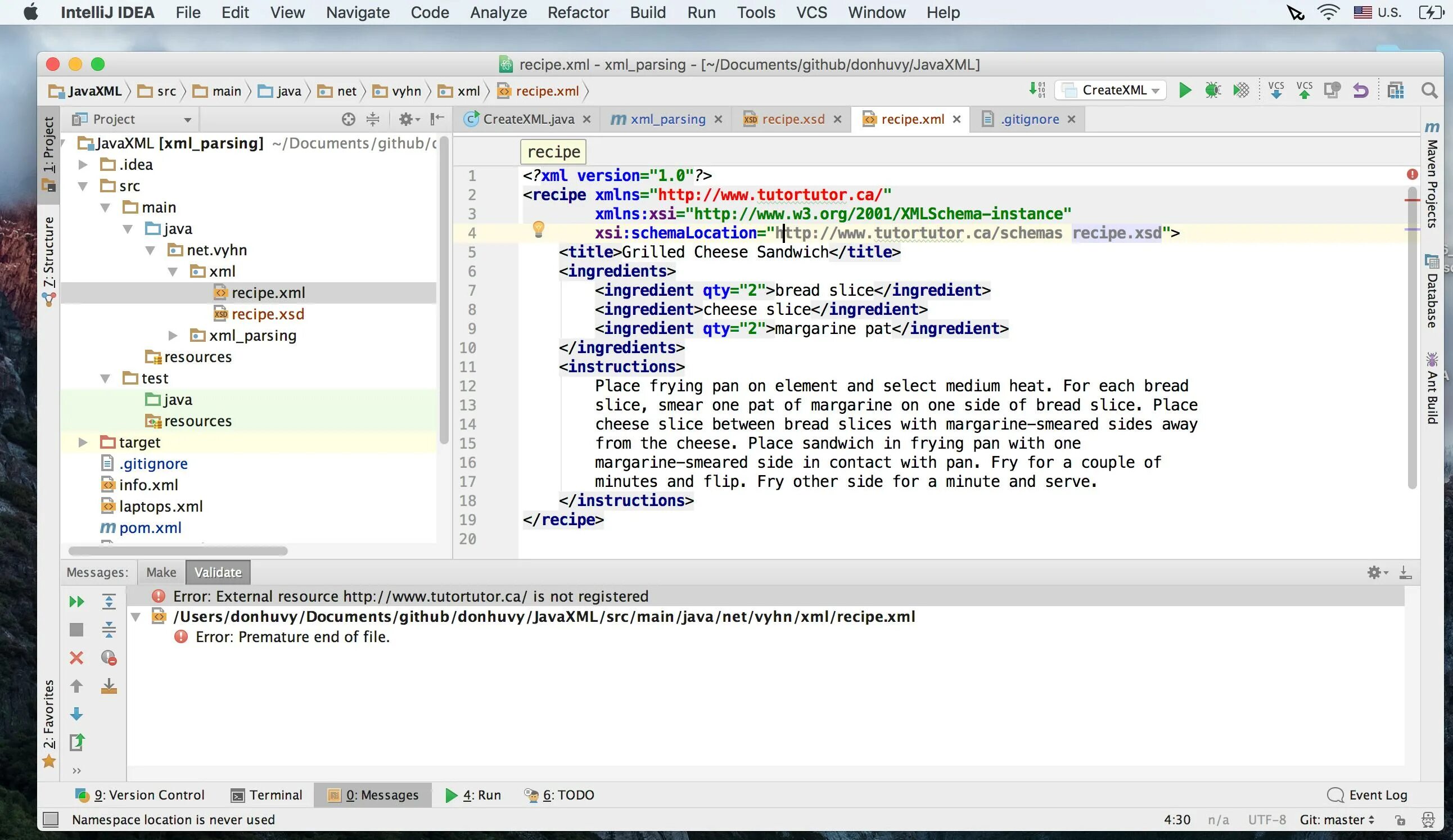This screenshot has width=1453, height=840.
Task: Expand the xml_parsing package
Action: 173,336
